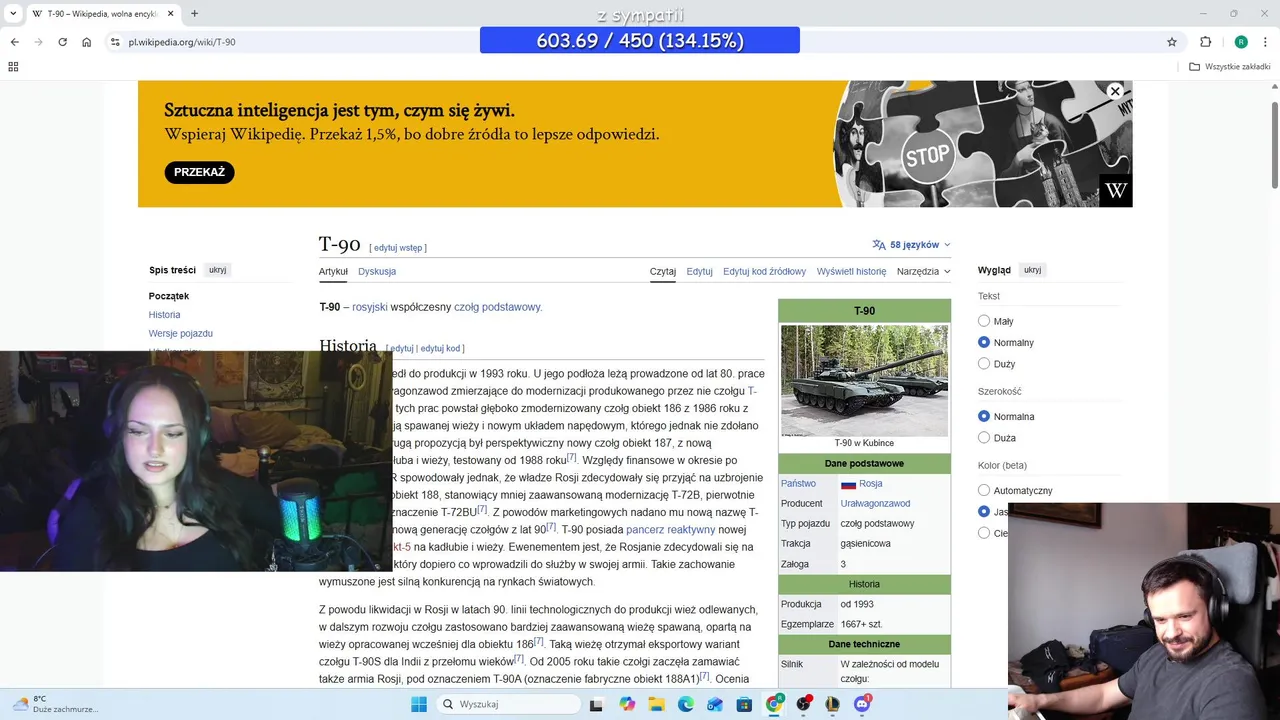Open a new browser tab
Screen dimensions: 1280x720
(194, 14)
